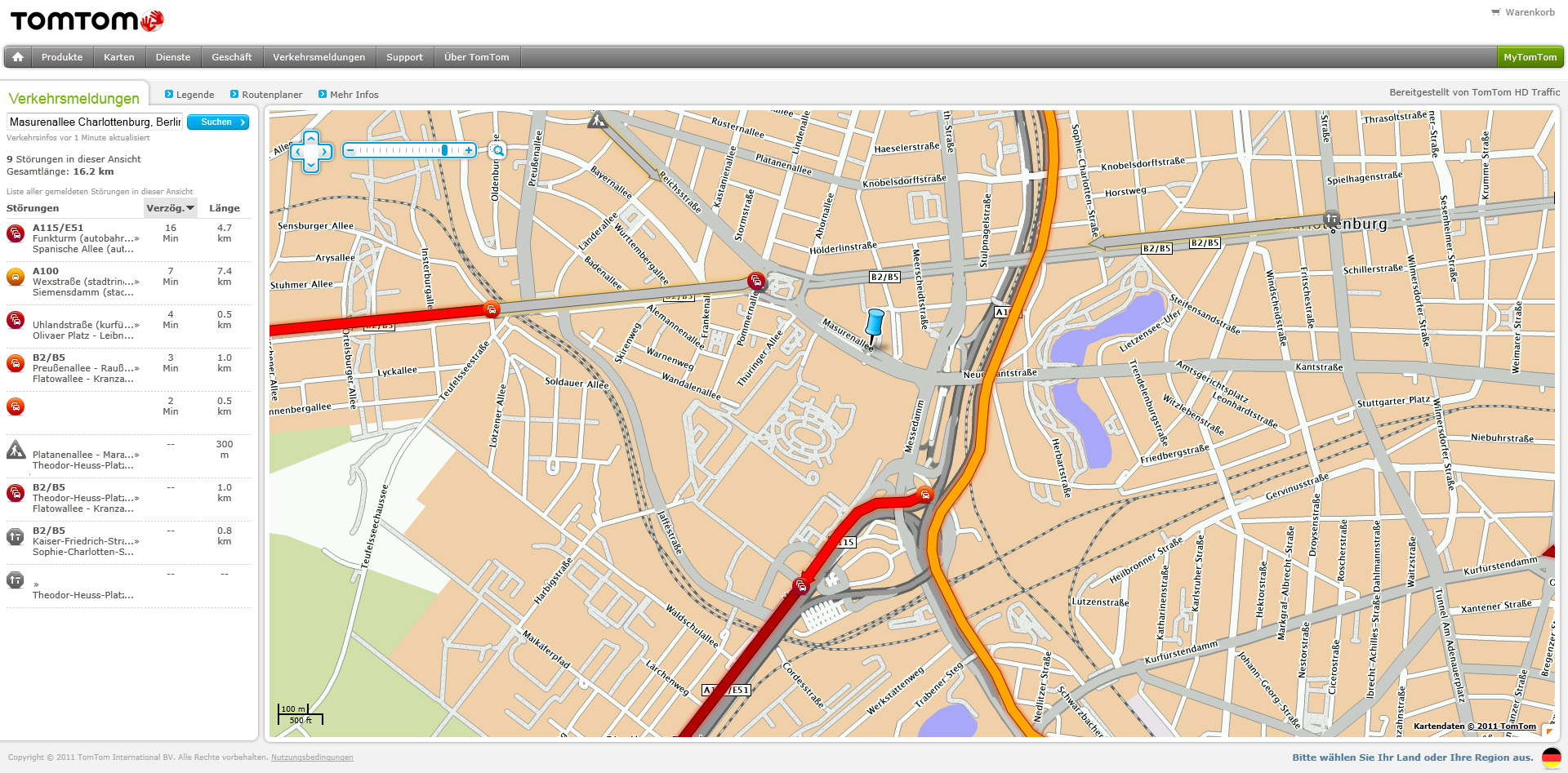The image size is (1568, 773).
Task: Click the blue pushpin on Masurenallee
Action: pos(875,327)
